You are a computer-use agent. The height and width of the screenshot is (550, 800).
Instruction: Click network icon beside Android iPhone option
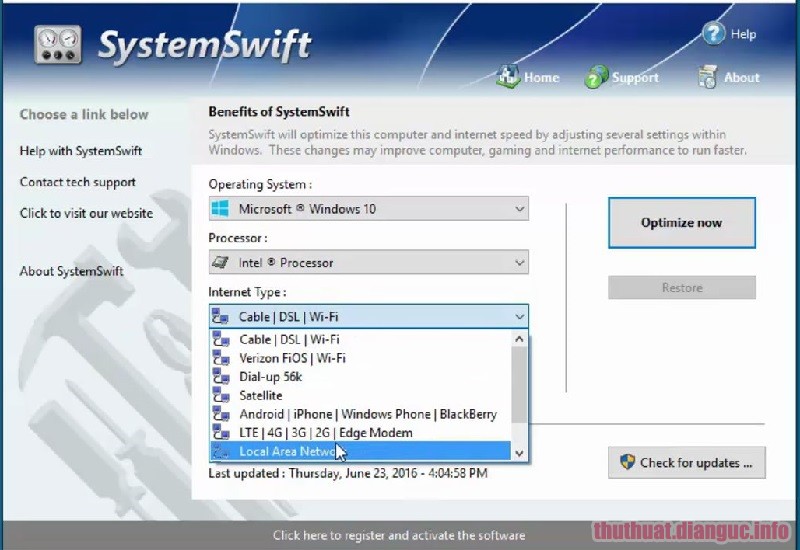click(x=221, y=414)
